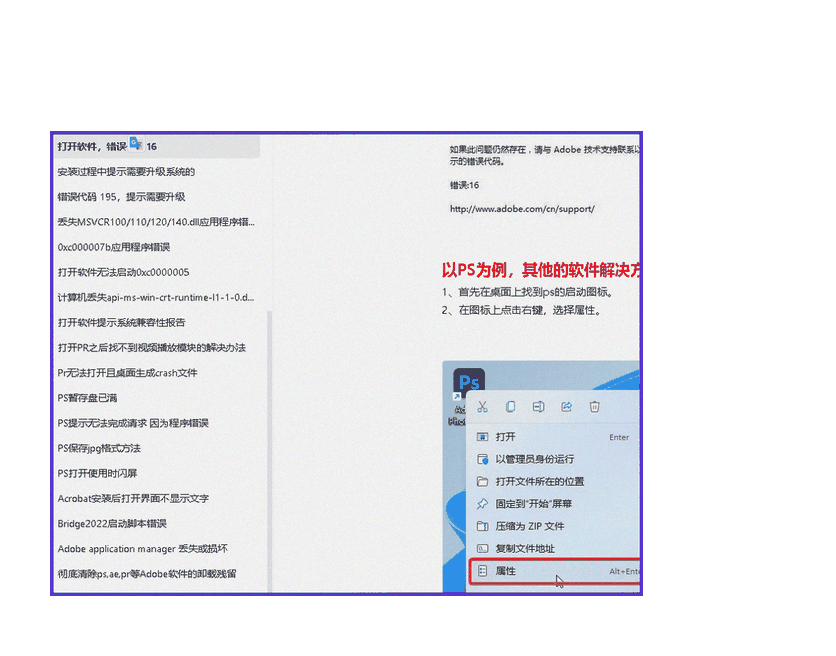Open 安装过程中提示需要升级系统的 entry
The image size is (836, 656).
point(126,172)
